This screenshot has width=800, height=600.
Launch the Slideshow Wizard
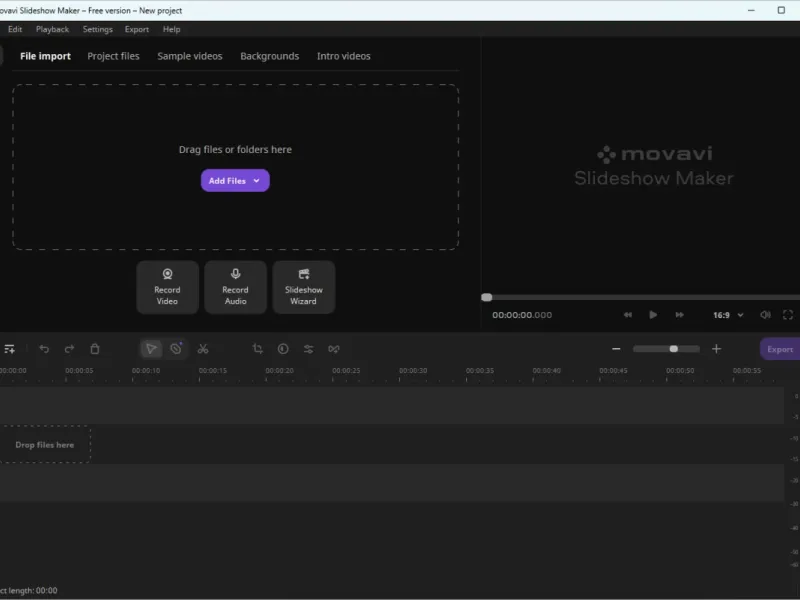coord(304,287)
